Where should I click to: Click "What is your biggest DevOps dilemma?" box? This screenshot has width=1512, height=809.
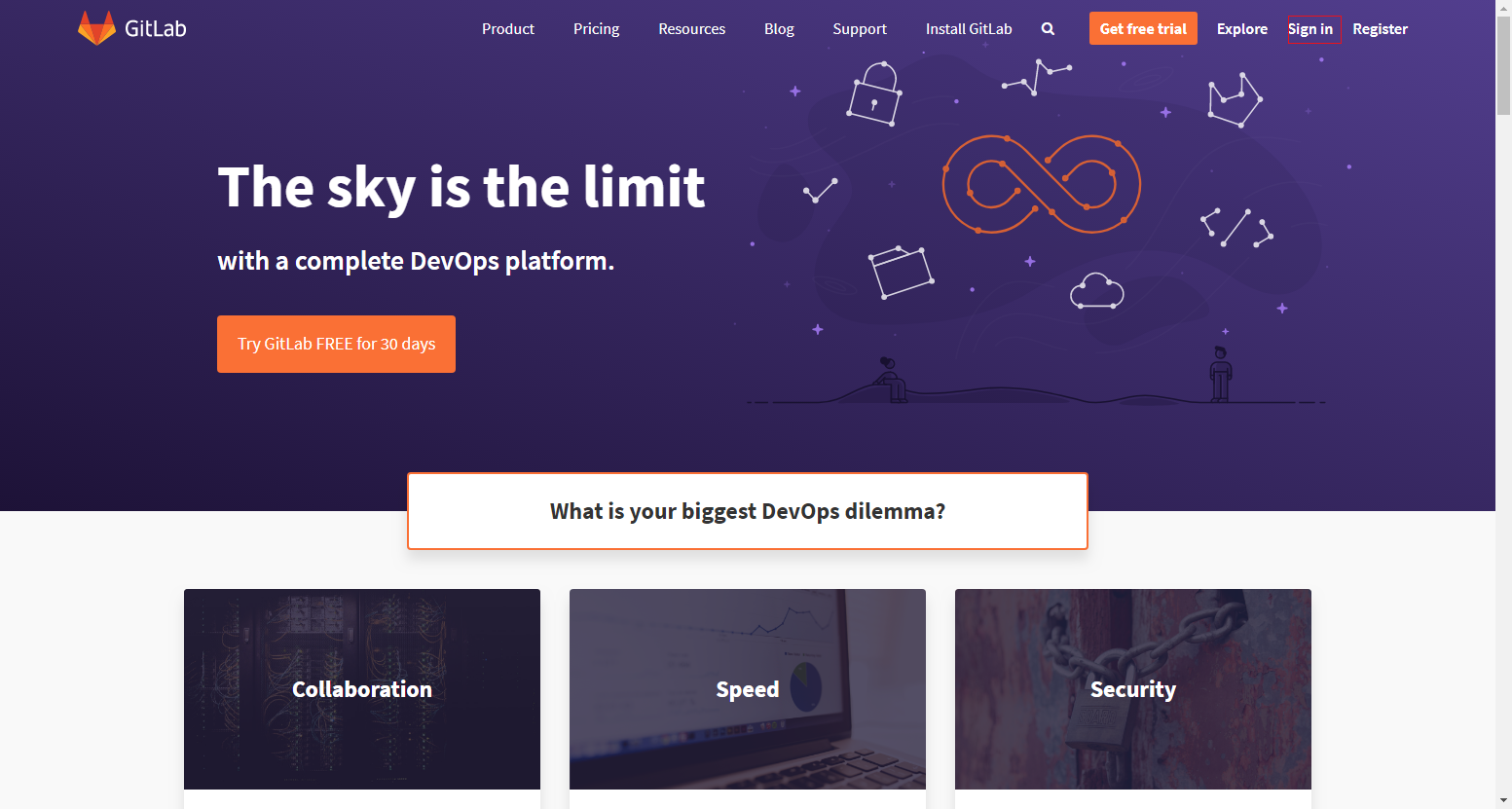(x=748, y=511)
